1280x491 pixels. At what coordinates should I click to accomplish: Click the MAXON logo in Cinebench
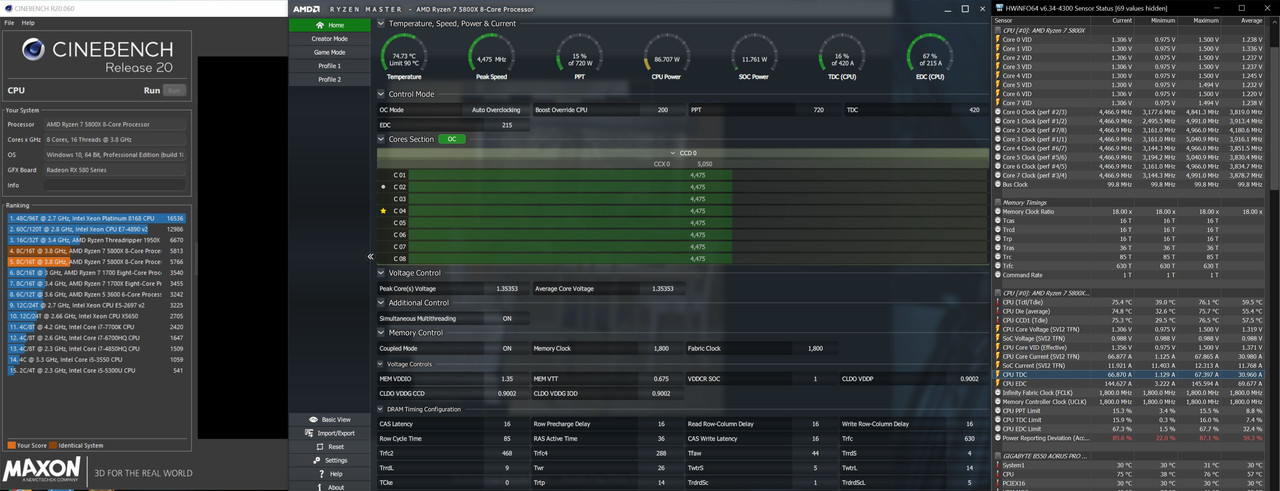click(x=42, y=471)
